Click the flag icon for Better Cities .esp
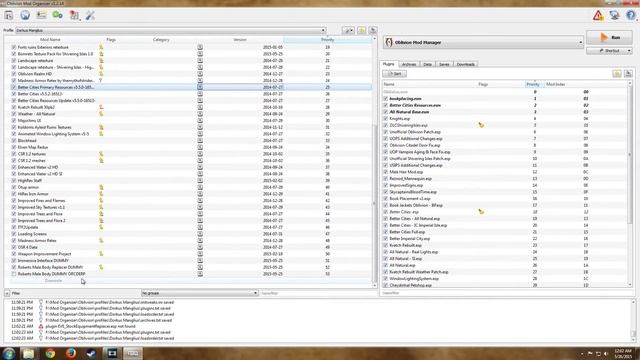 pyautogui.click(x=481, y=212)
